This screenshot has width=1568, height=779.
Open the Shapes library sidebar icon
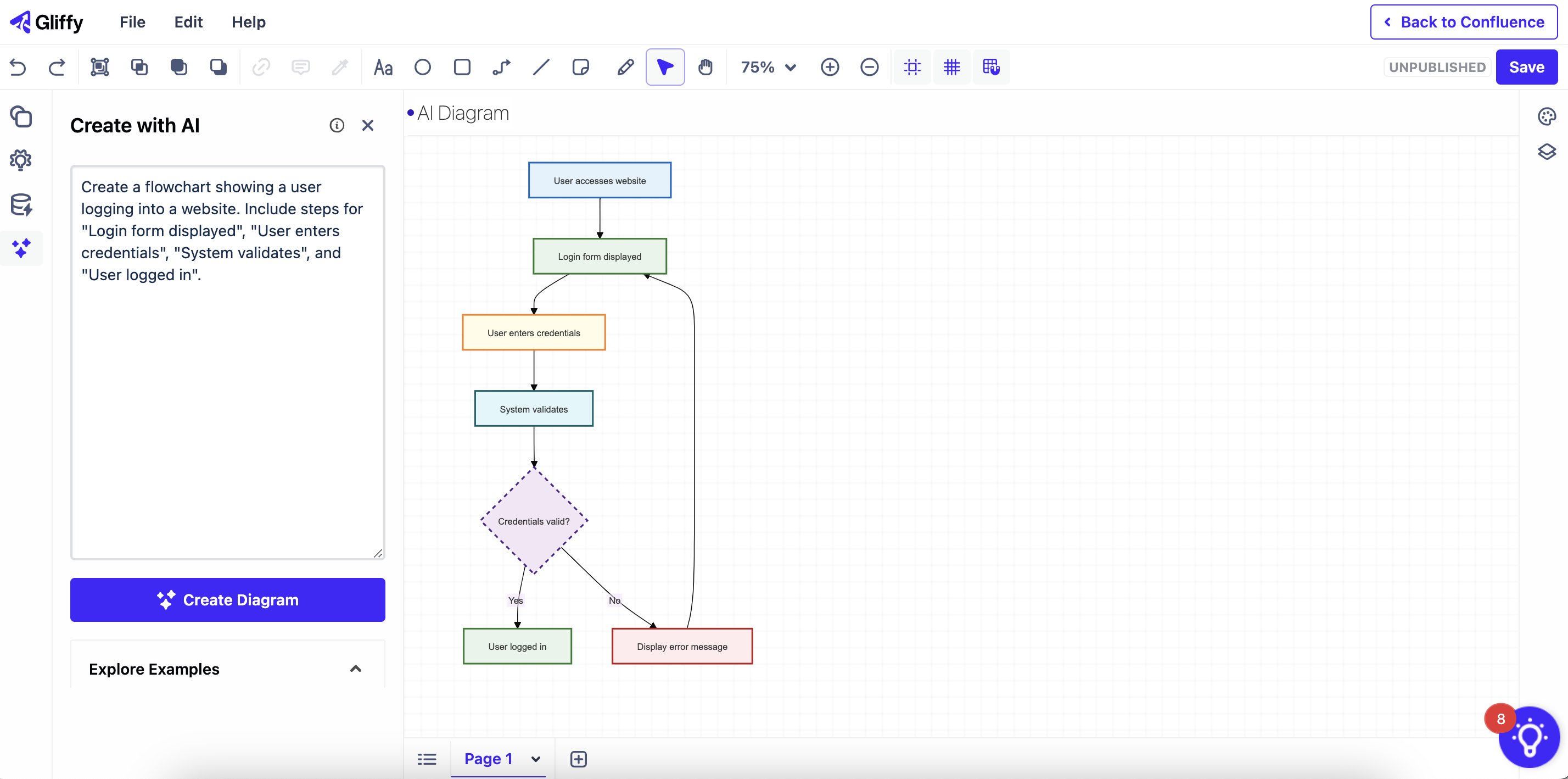coord(21,116)
